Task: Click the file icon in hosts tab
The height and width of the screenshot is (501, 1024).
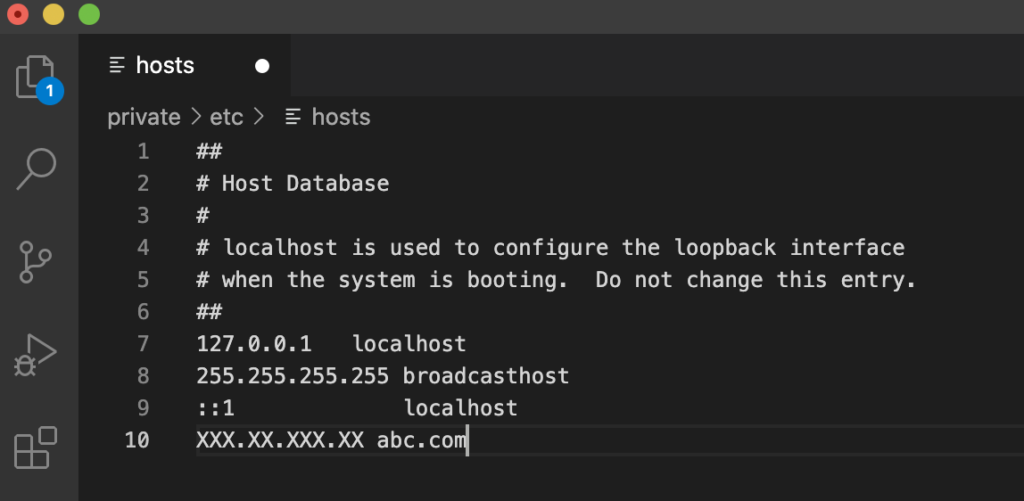Action: click(x=118, y=66)
